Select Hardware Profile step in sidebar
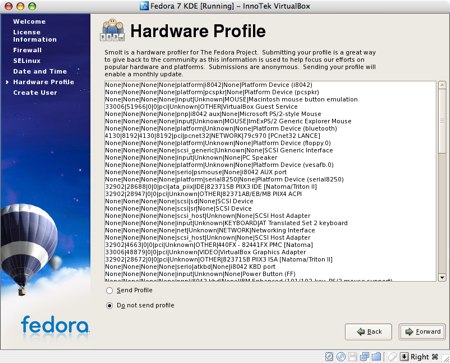The width and height of the screenshot is (450, 363). point(44,82)
